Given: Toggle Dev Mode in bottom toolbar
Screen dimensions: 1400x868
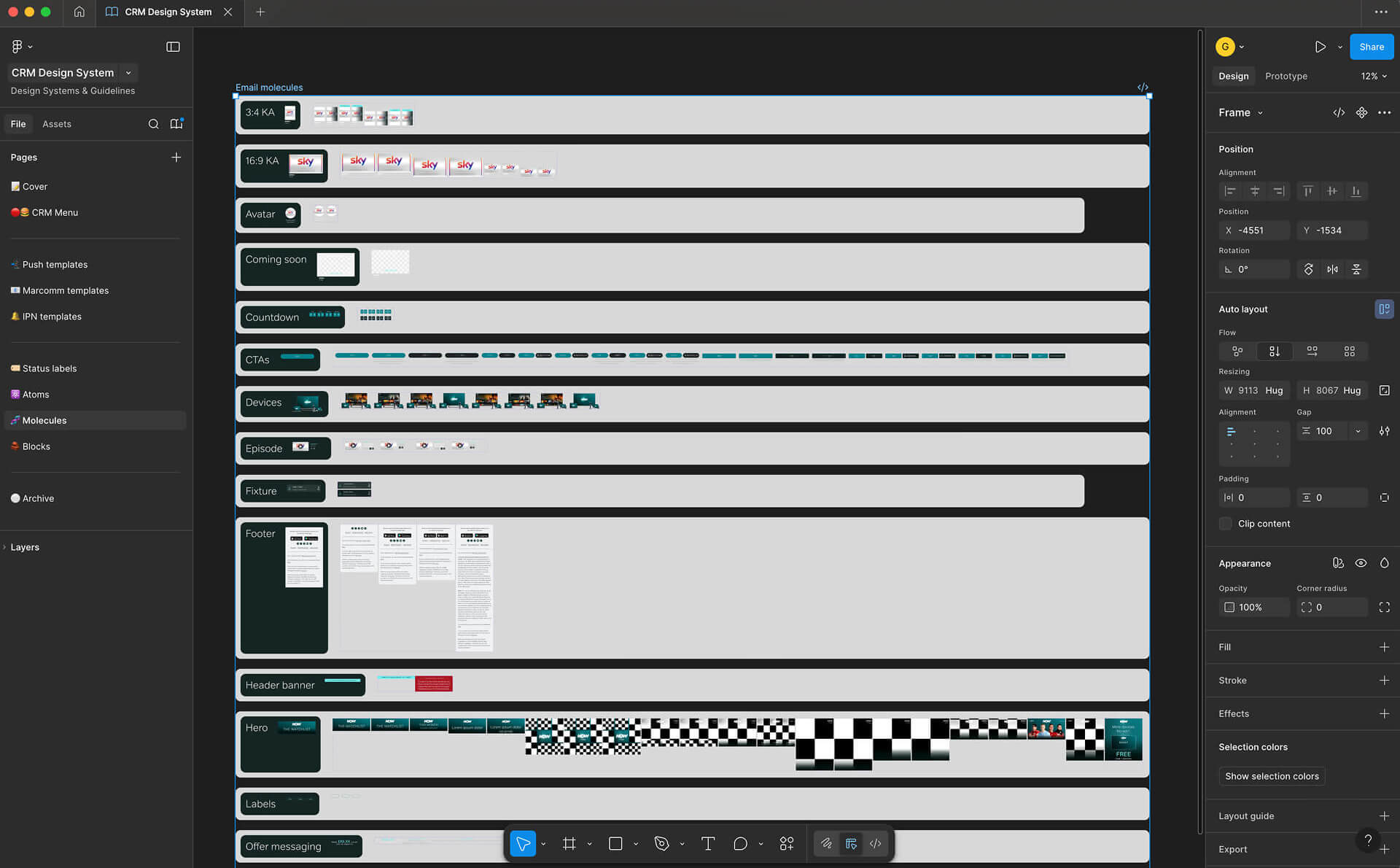Looking at the screenshot, I should 875,844.
